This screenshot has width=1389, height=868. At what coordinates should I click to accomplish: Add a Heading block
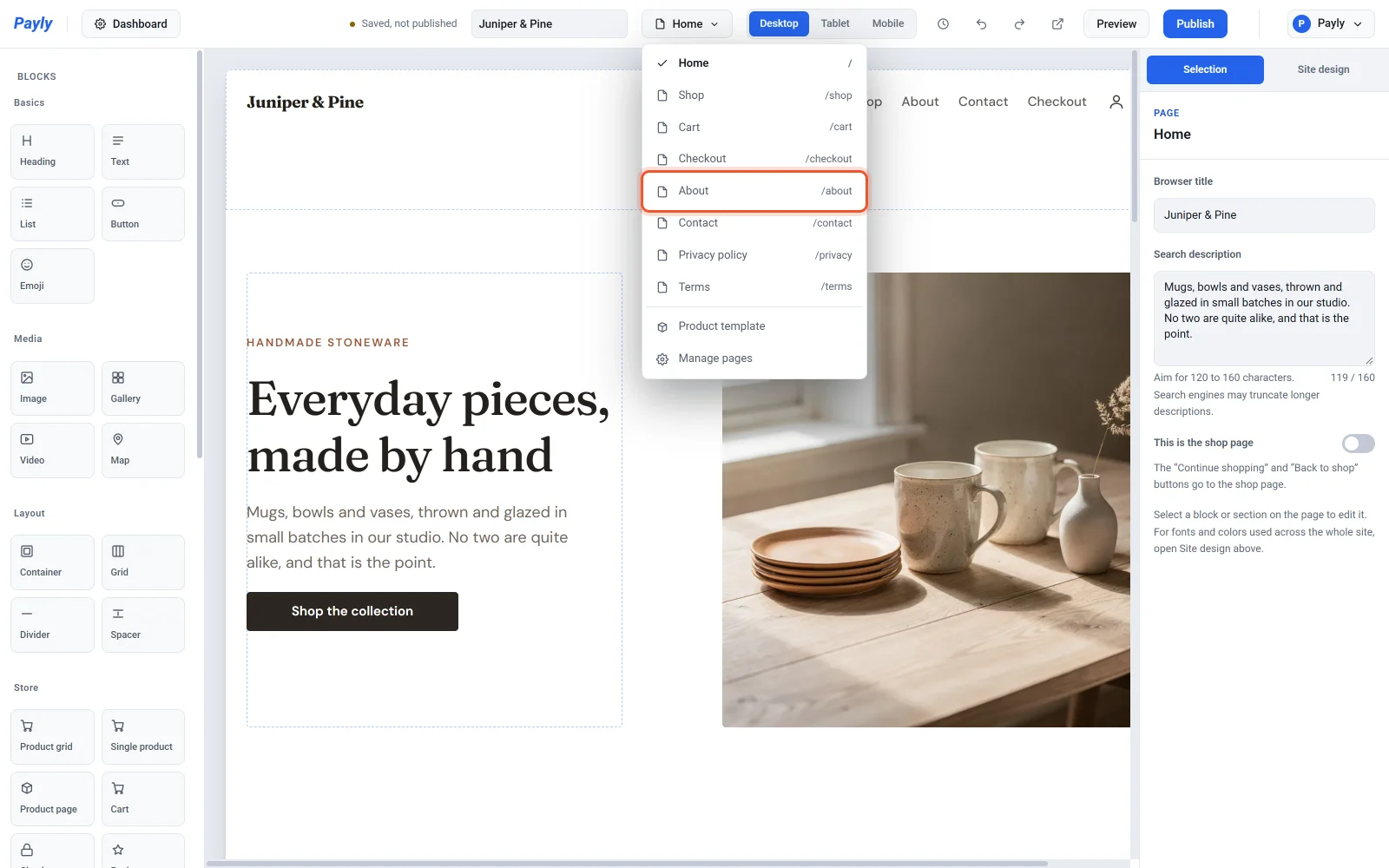(x=52, y=152)
